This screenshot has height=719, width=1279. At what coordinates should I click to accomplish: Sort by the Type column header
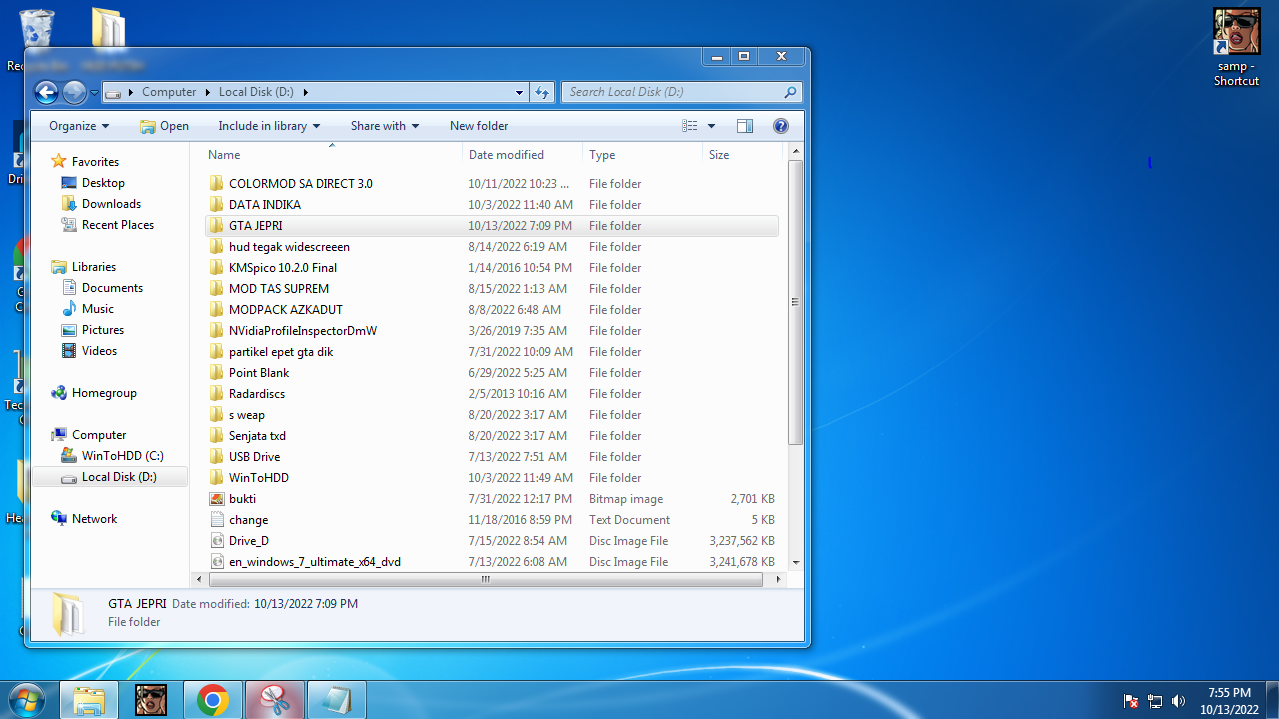pyautogui.click(x=642, y=155)
